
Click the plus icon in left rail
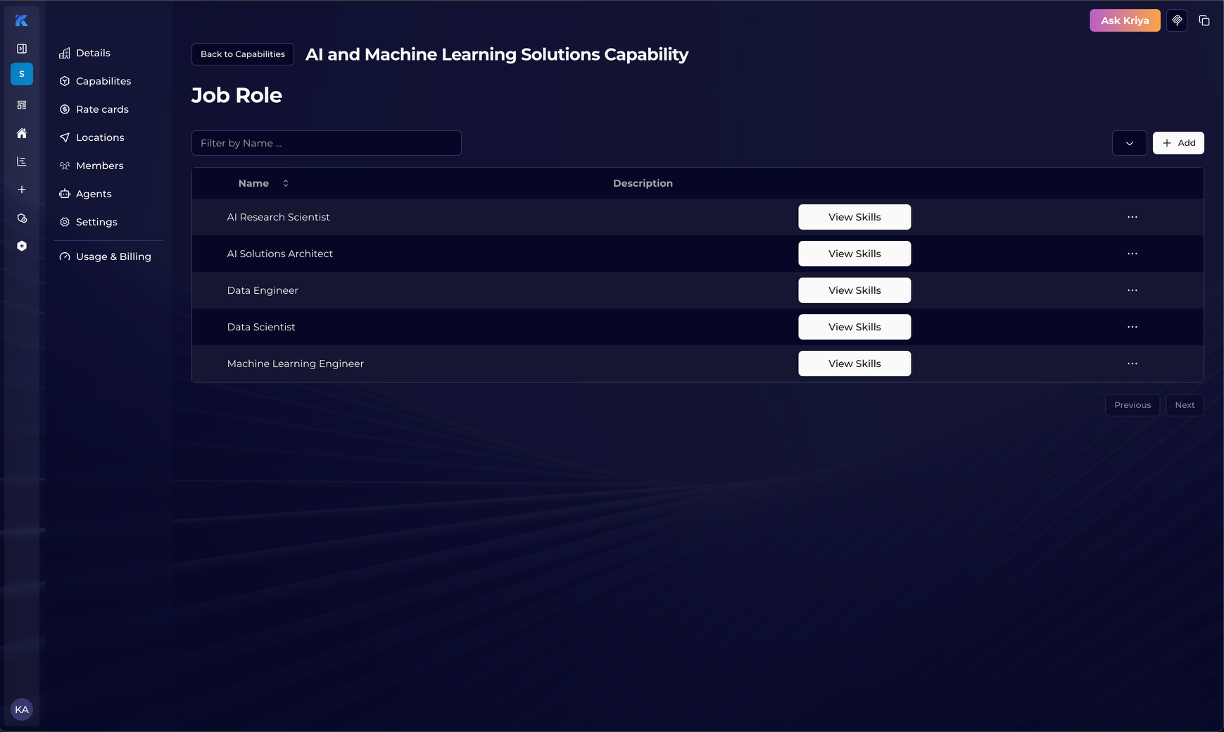click(x=22, y=189)
